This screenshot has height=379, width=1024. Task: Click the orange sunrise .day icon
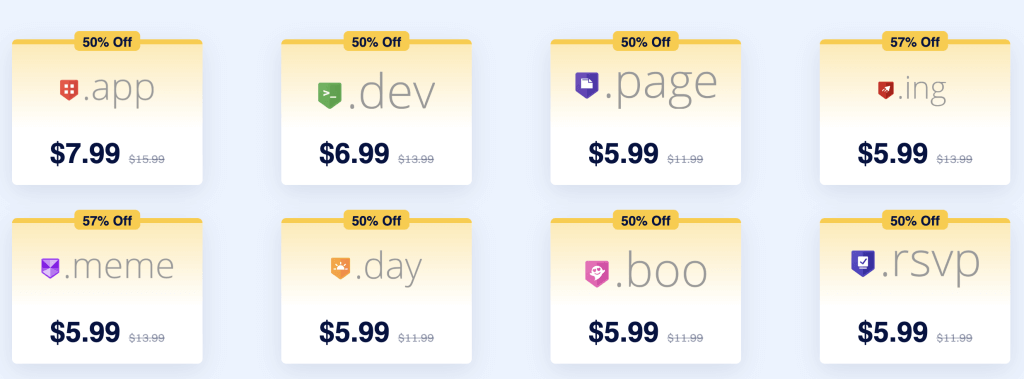click(x=341, y=268)
